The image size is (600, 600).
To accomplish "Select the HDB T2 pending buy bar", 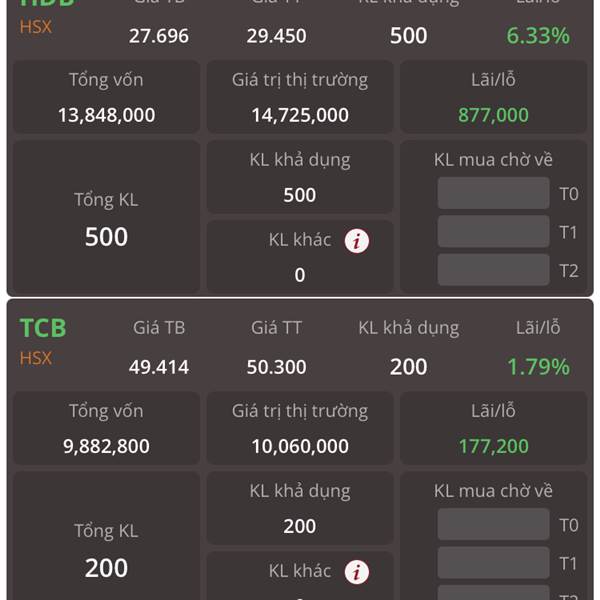I will pyautogui.click(x=494, y=270).
